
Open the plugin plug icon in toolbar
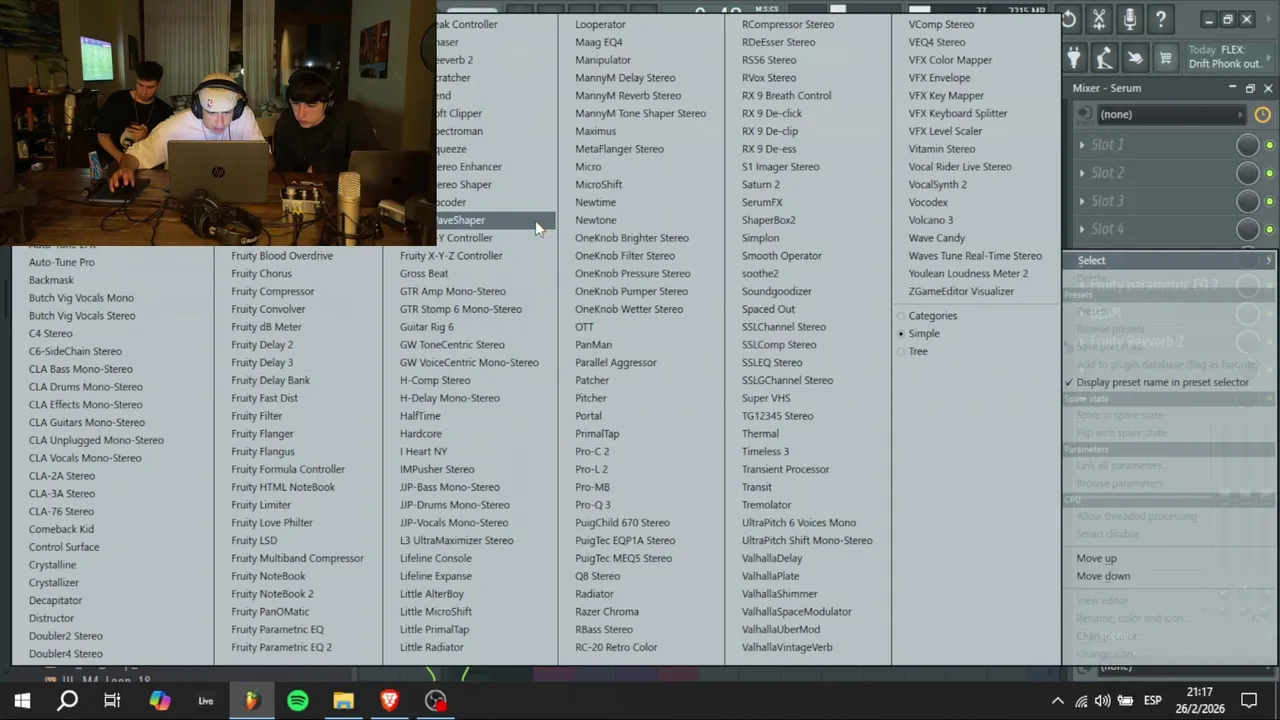1073,58
